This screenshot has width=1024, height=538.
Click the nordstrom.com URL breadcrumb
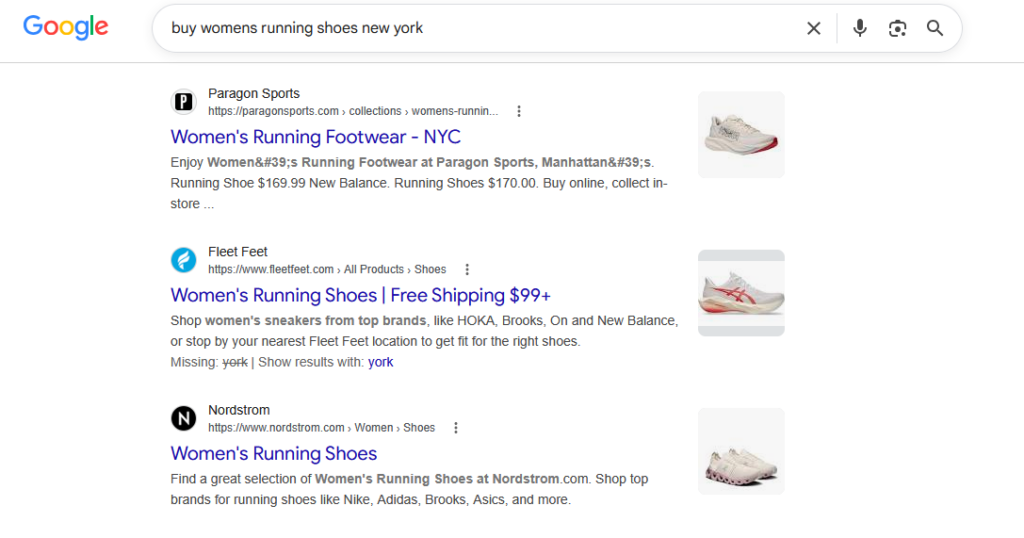point(321,428)
